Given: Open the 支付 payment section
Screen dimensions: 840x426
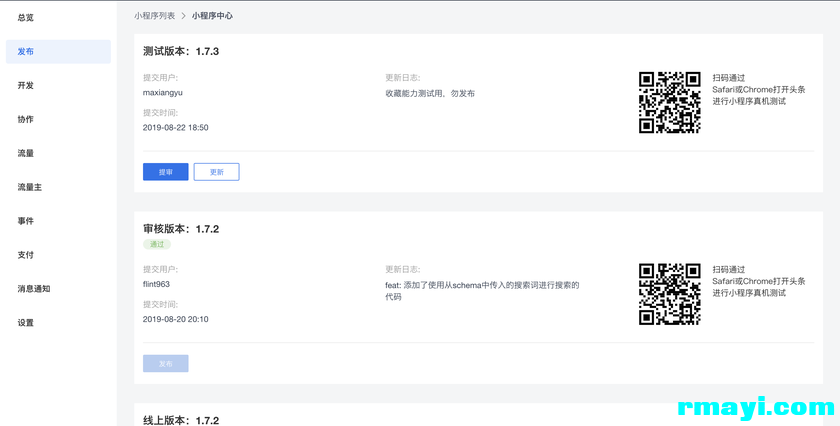Looking at the screenshot, I should [26, 255].
